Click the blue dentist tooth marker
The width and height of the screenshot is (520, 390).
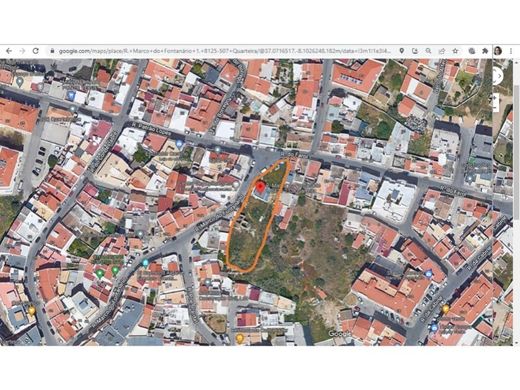71,96
